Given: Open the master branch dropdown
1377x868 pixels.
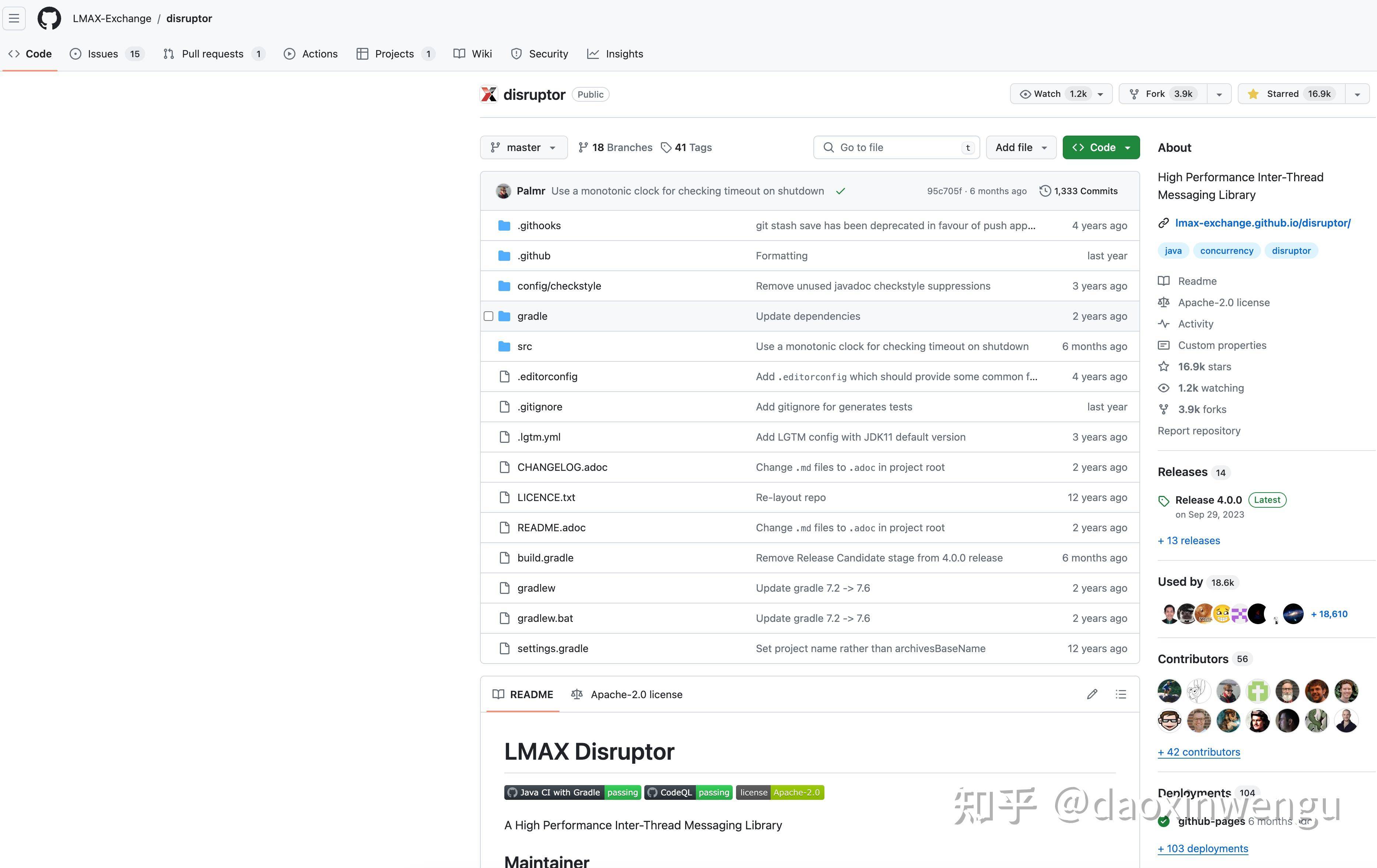Looking at the screenshot, I should tap(524, 147).
